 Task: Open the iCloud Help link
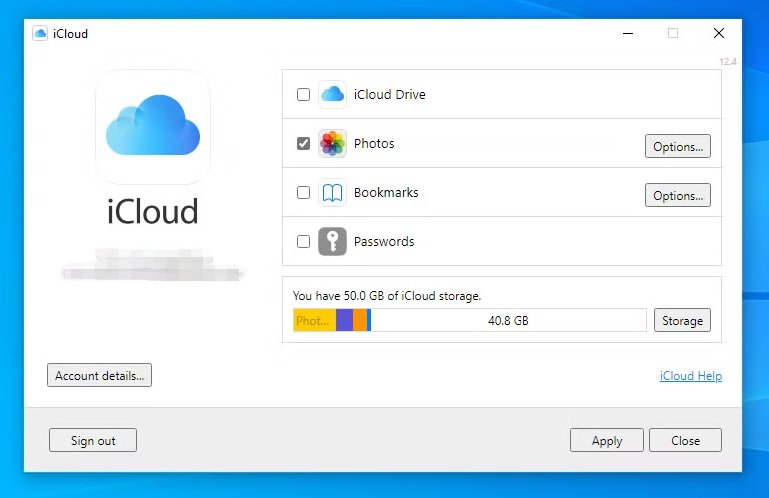pyautogui.click(x=691, y=376)
